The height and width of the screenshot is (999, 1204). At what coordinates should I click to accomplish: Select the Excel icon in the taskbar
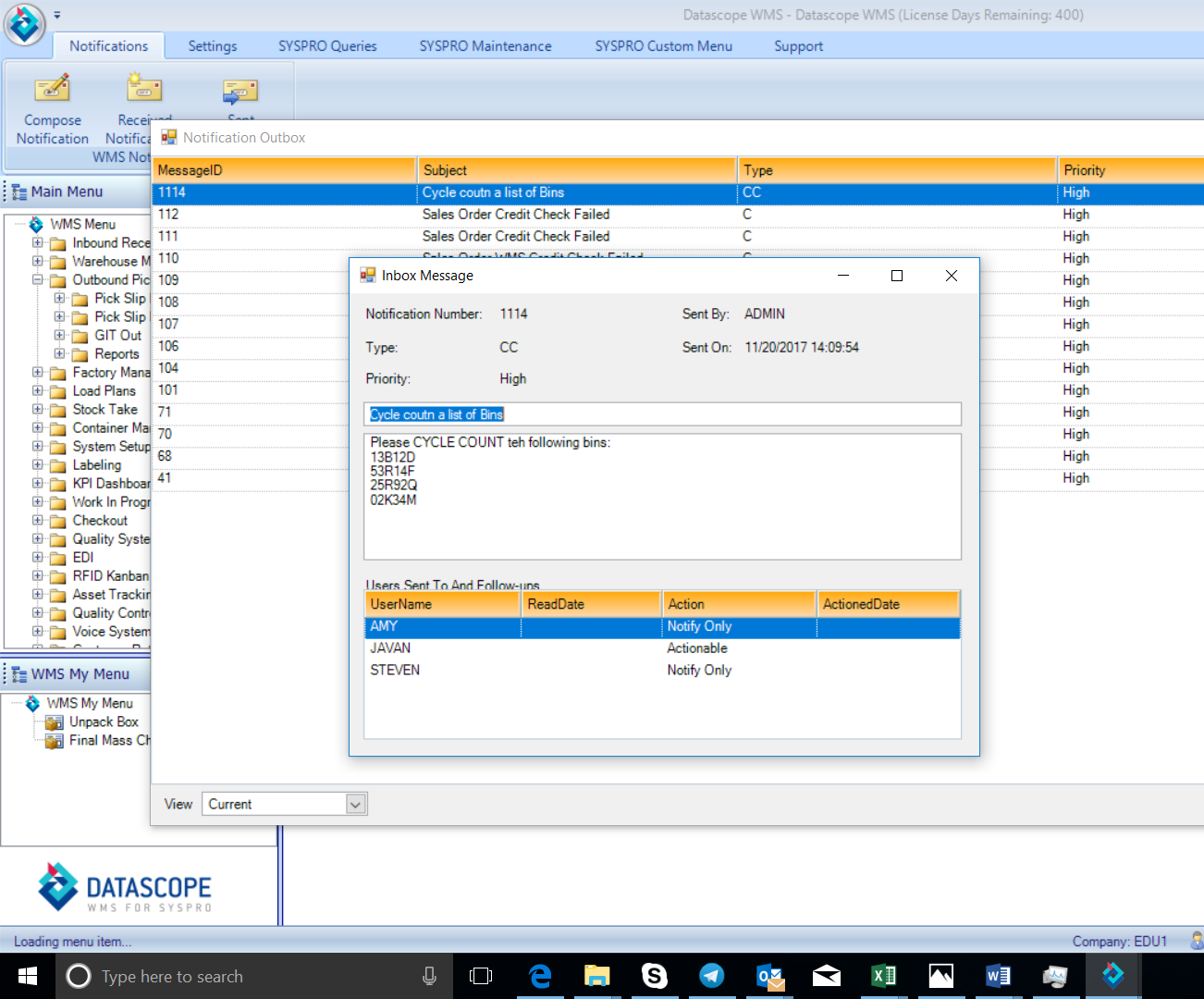(x=883, y=975)
